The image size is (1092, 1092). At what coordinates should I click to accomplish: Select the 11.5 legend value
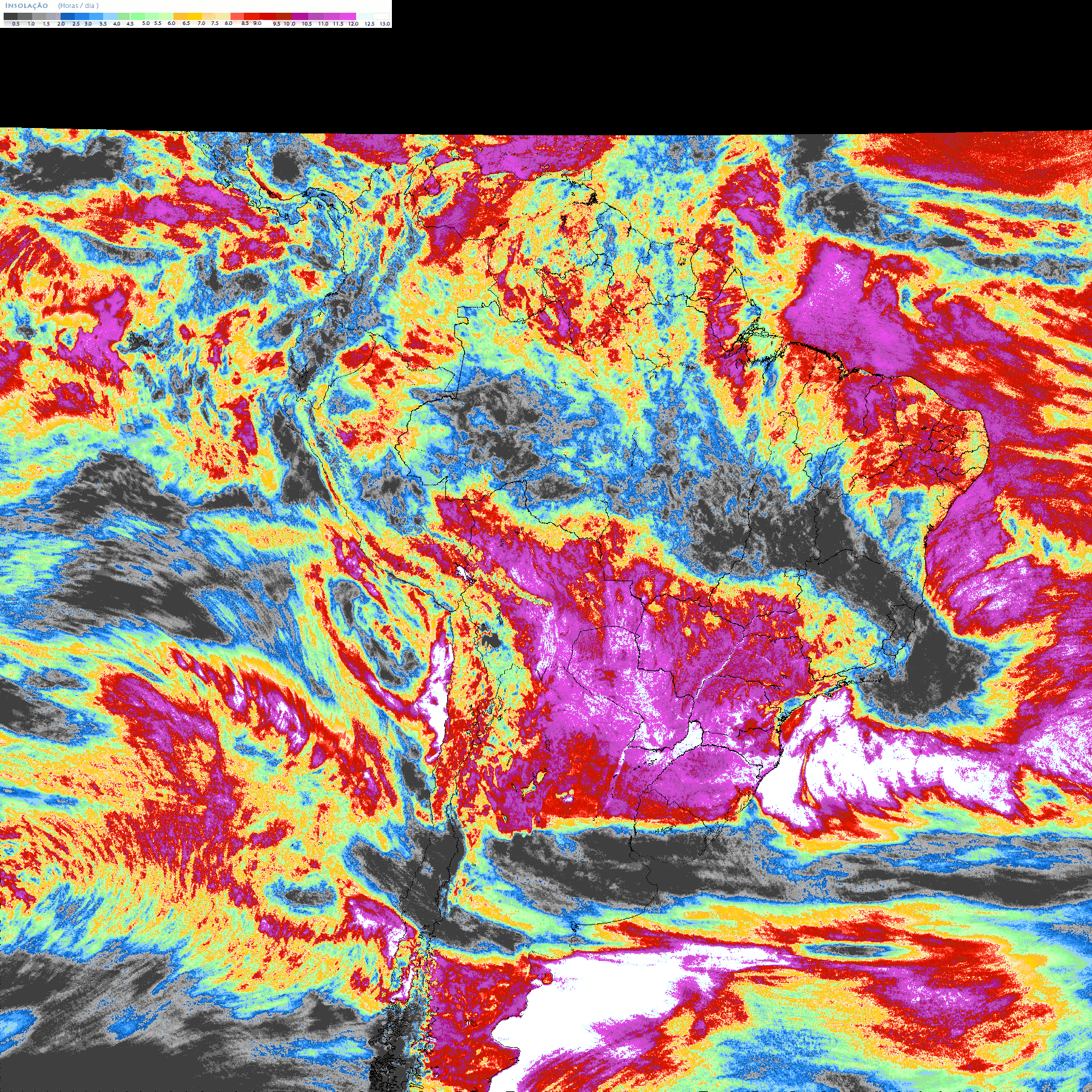(x=339, y=24)
